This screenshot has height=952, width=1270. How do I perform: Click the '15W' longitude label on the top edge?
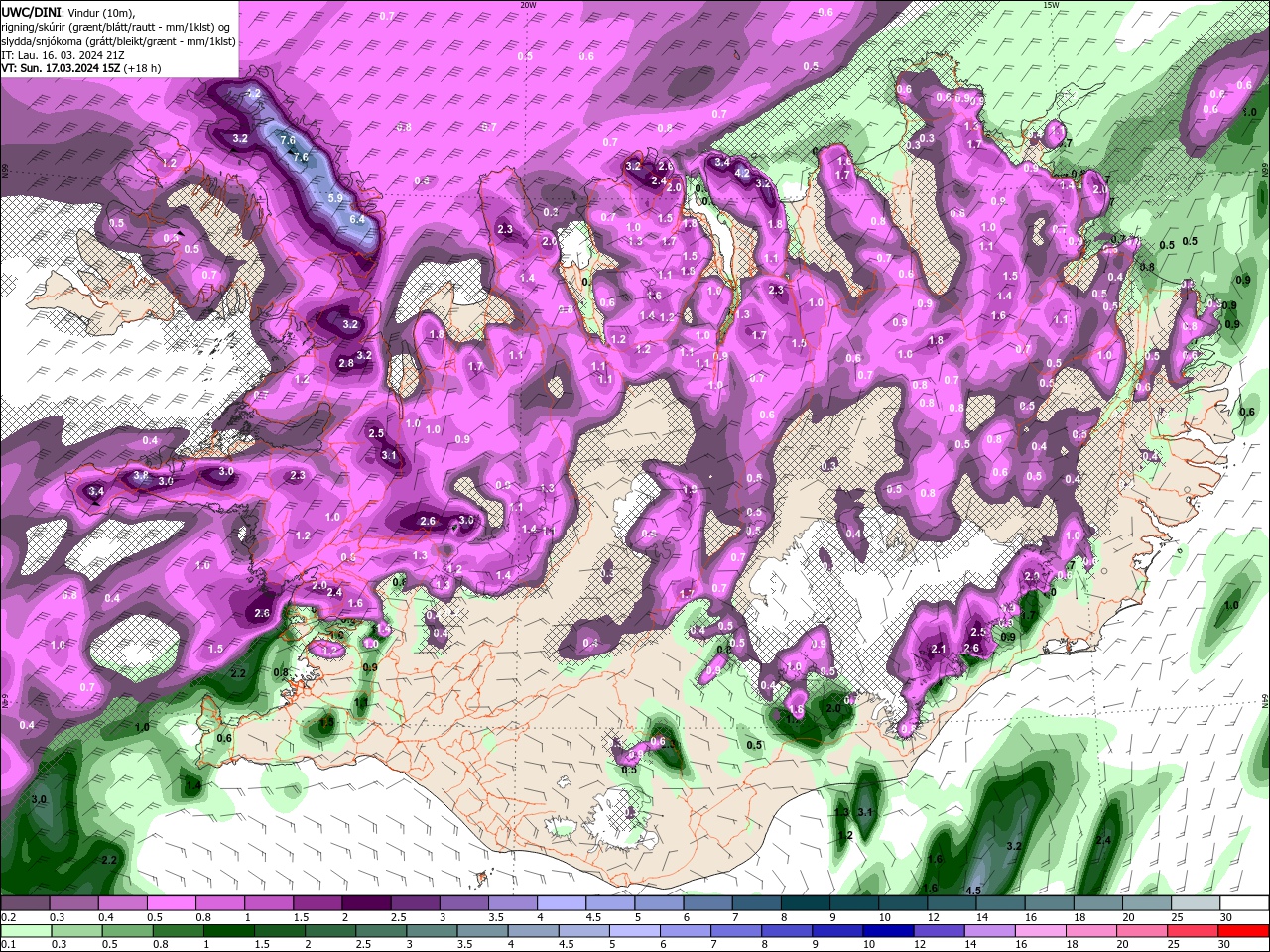pyautogui.click(x=1051, y=5)
